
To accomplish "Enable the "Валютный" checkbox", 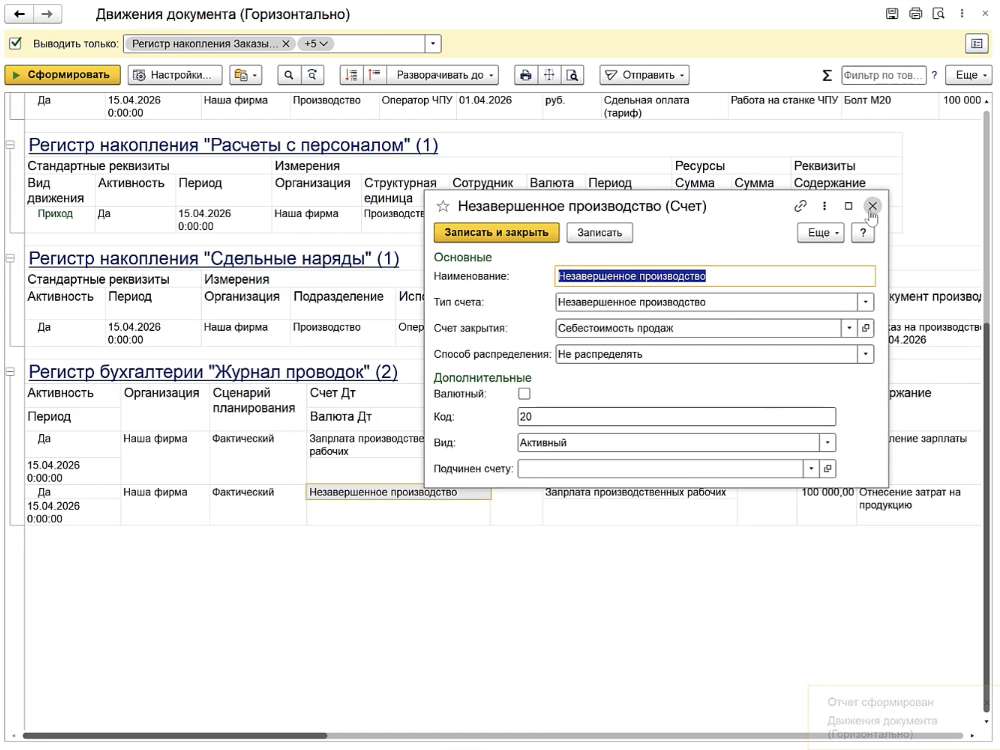I will tap(524, 394).
